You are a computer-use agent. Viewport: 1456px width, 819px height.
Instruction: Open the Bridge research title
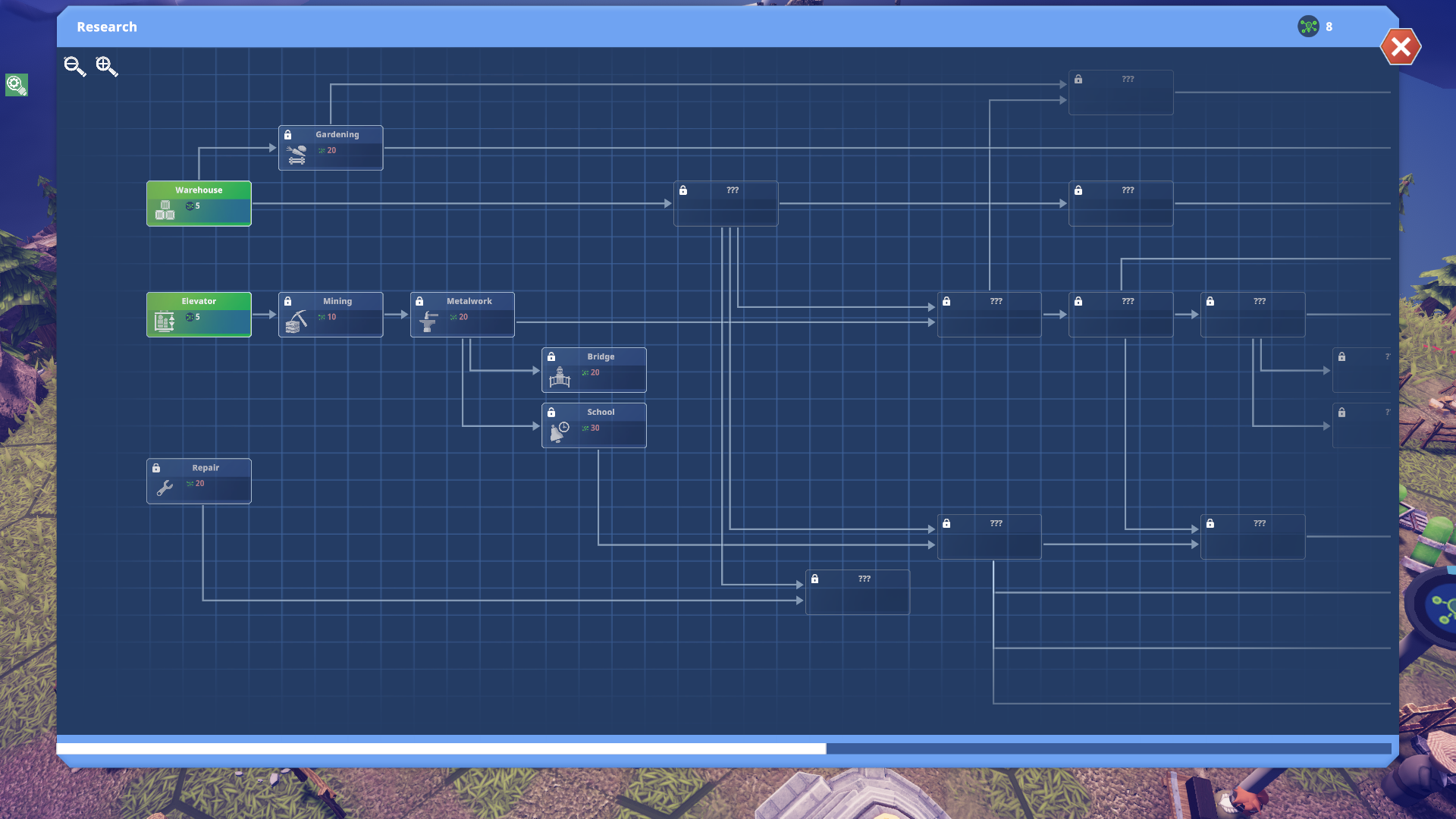[x=601, y=356]
